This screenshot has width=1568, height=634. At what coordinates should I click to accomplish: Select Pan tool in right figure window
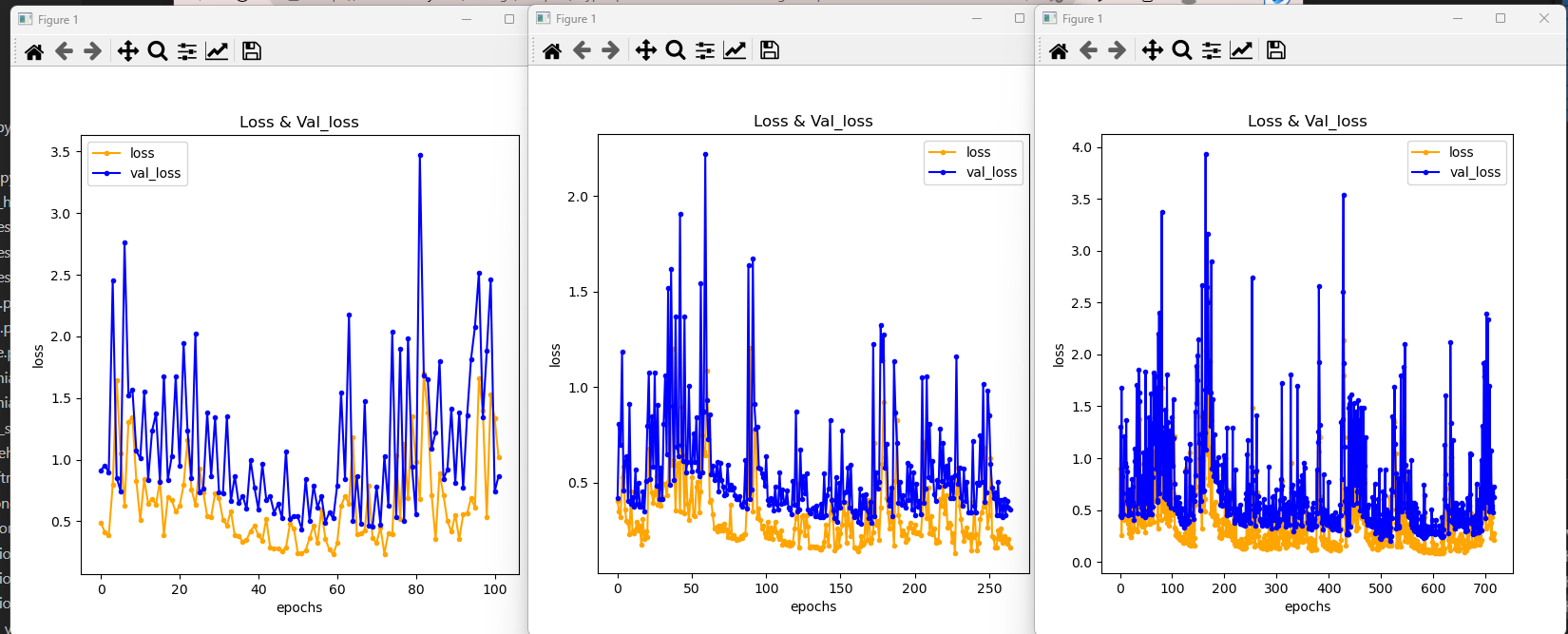point(1152,50)
